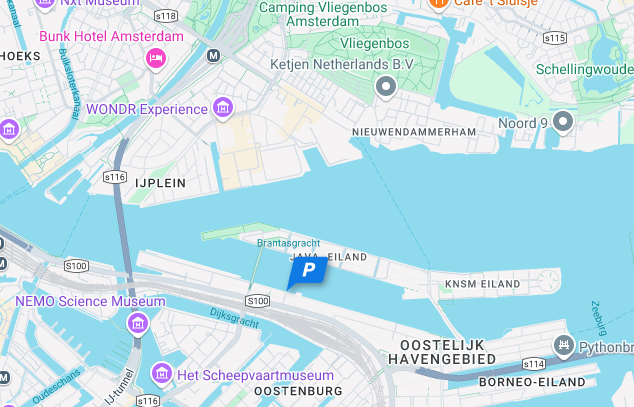The height and width of the screenshot is (407, 634).
Task: Click the KNSM EILAND area label
Action: pos(482,284)
